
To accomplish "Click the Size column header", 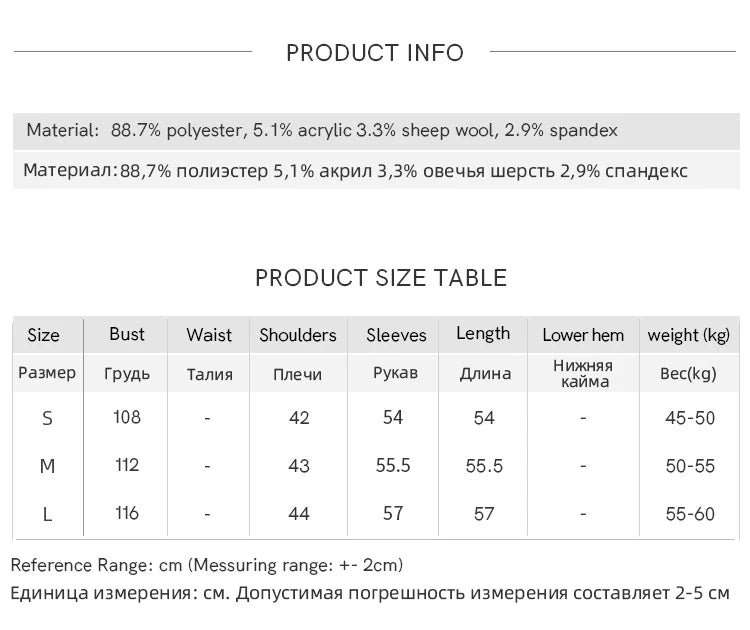I will click(44, 335).
